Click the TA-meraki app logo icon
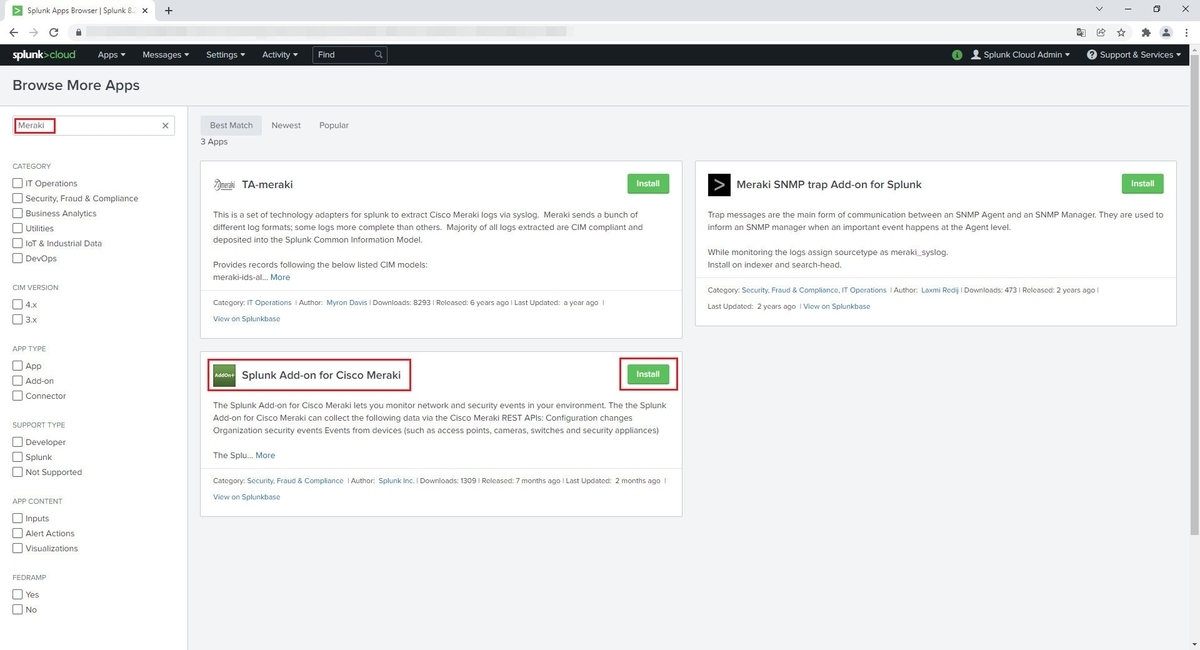 click(x=224, y=184)
